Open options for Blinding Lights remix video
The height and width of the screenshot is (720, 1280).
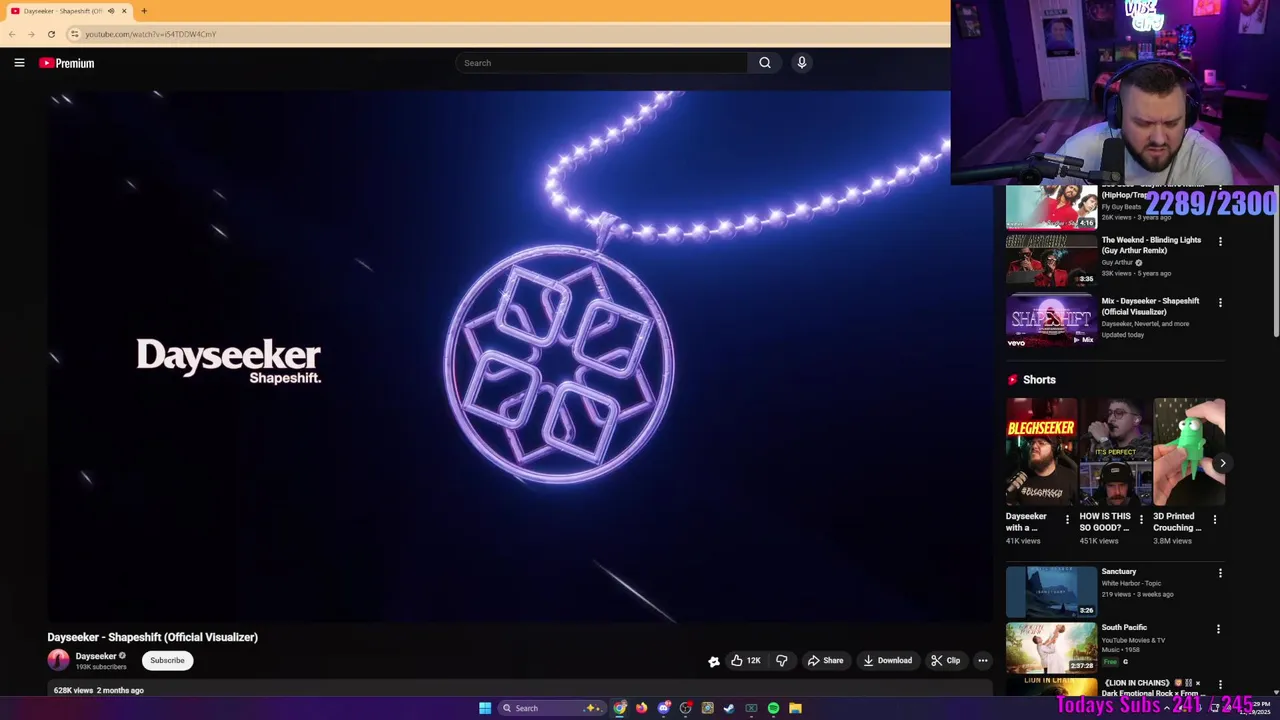pyautogui.click(x=1220, y=241)
